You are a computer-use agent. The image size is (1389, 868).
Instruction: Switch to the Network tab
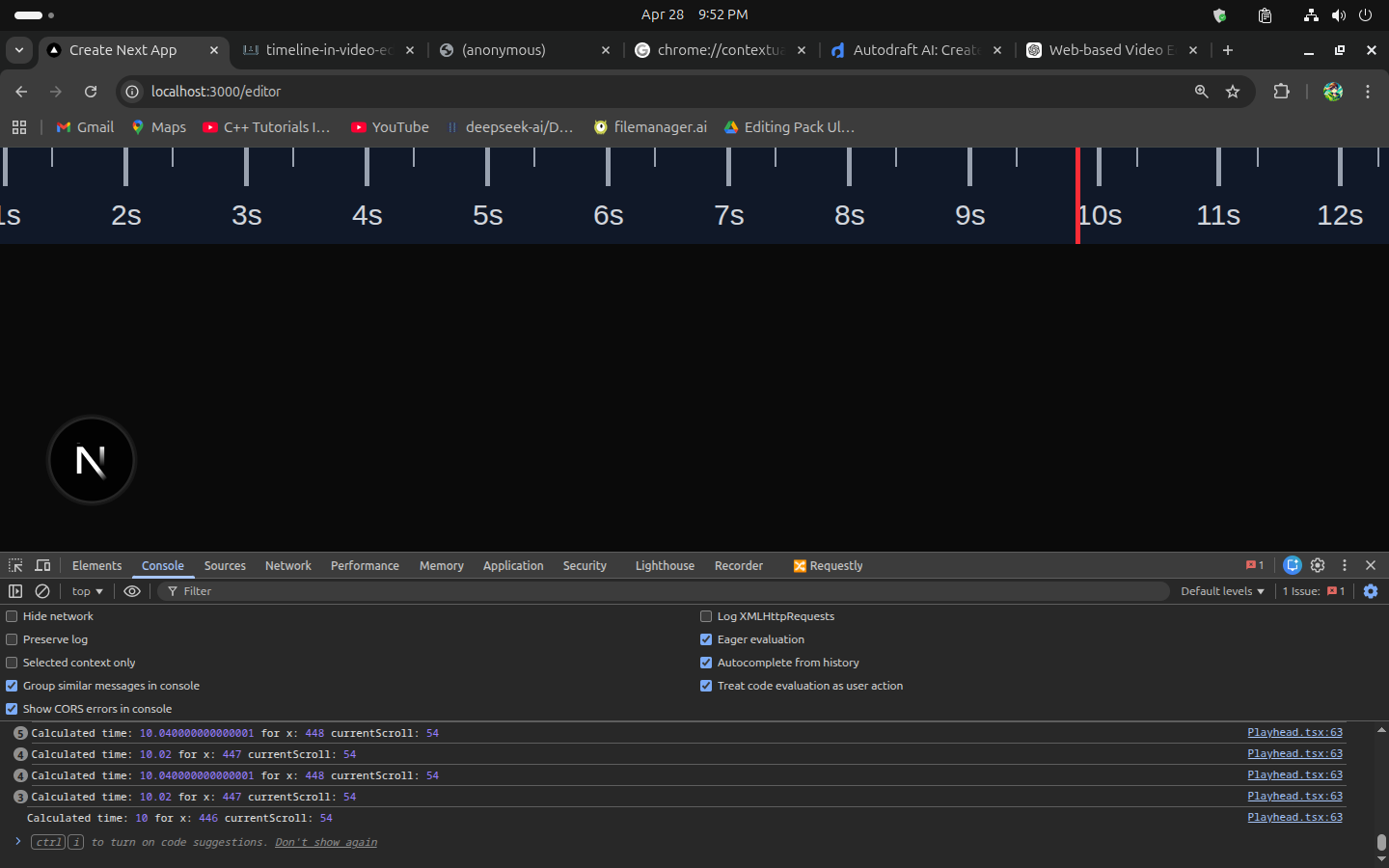[x=288, y=566]
